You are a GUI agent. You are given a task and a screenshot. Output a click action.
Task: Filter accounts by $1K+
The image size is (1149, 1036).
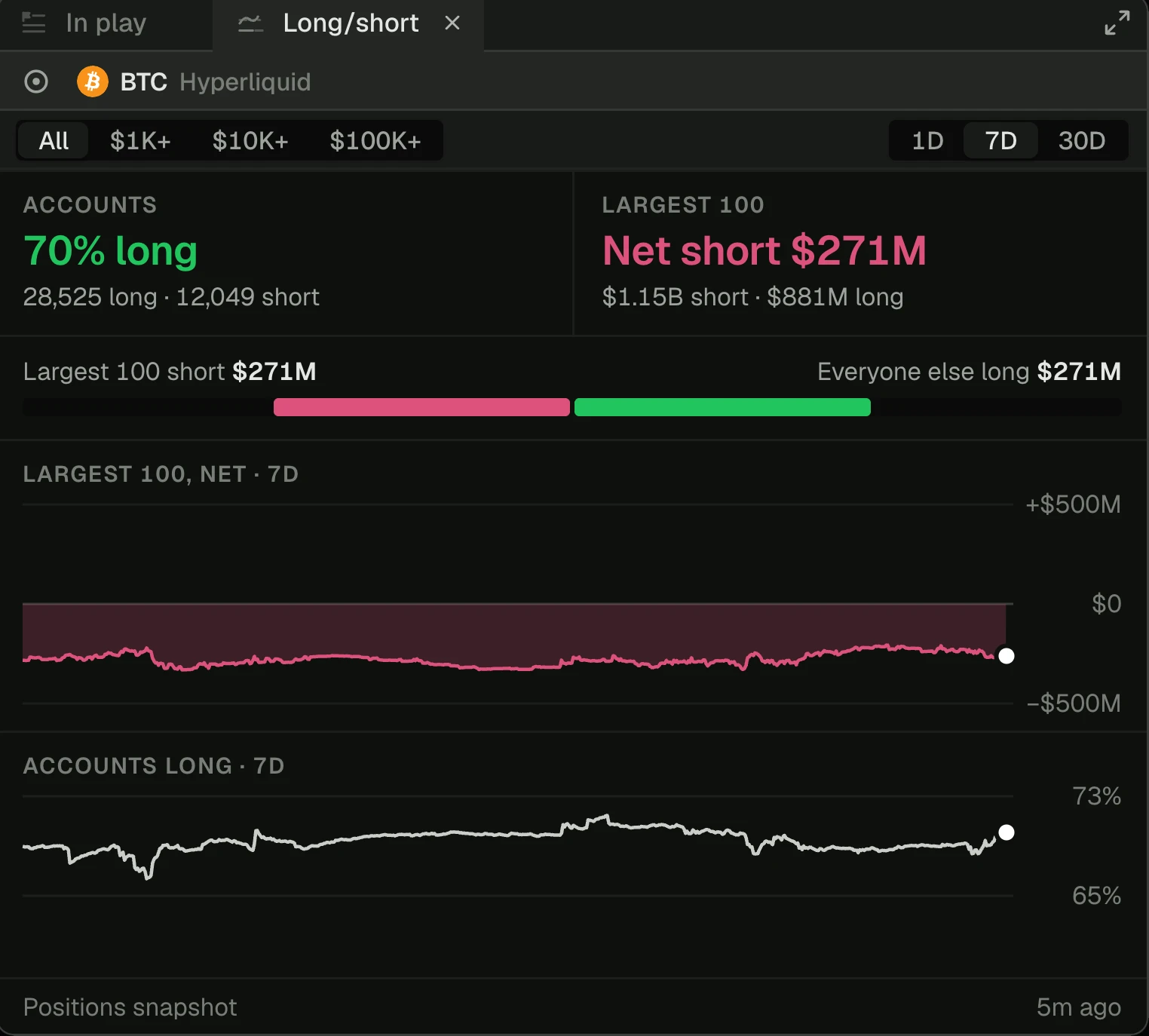point(140,140)
